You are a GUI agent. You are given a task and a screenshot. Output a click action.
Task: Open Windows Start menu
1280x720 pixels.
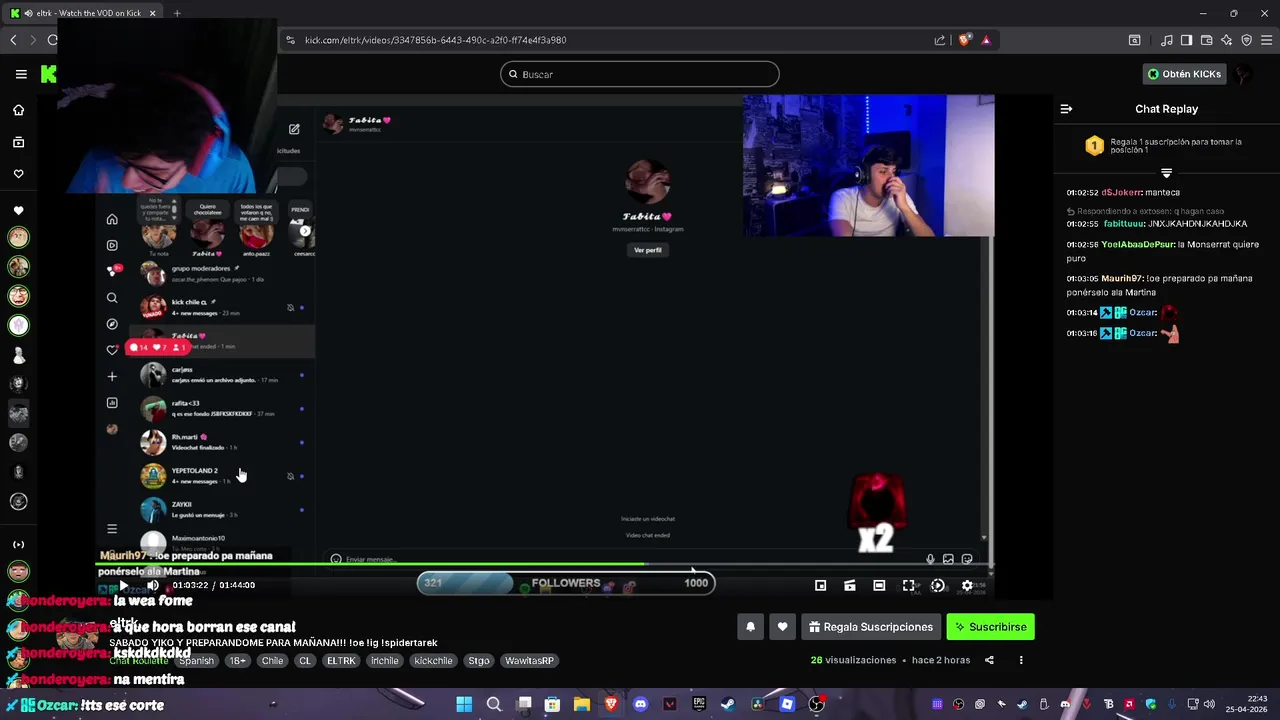point(464,704)
